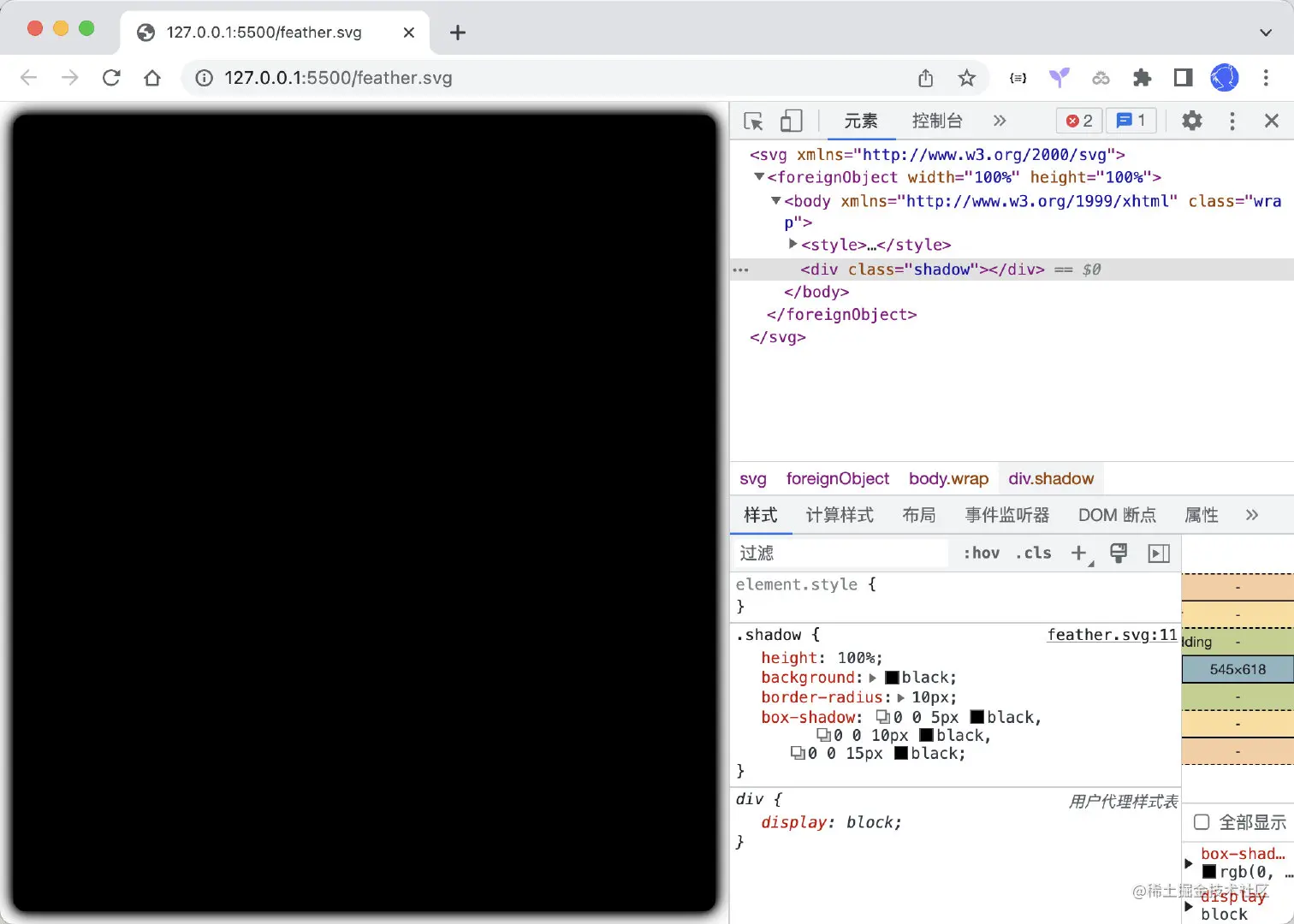Toggle :hov element state panel
Screen dimensions: 1294x924
point(982,554)
